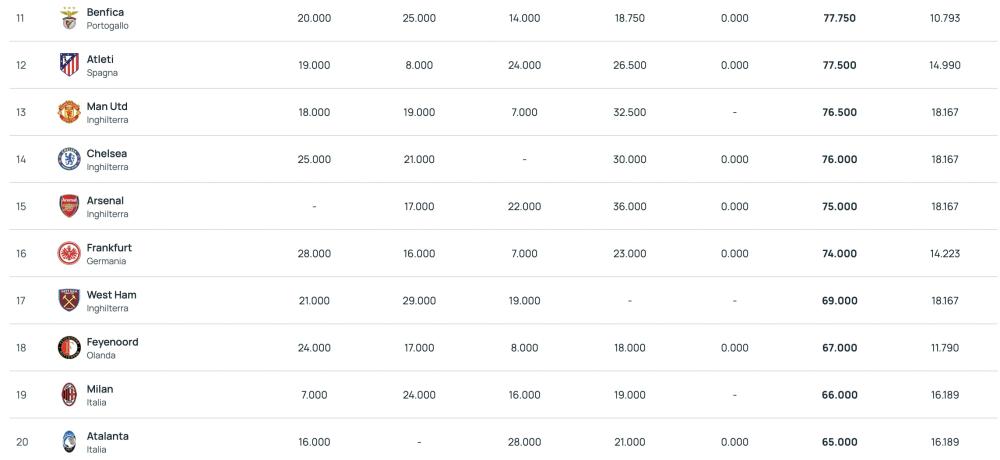The image size is (1000, 460).
Task: Click the Atleti club crest
Action: click(69, 64)
